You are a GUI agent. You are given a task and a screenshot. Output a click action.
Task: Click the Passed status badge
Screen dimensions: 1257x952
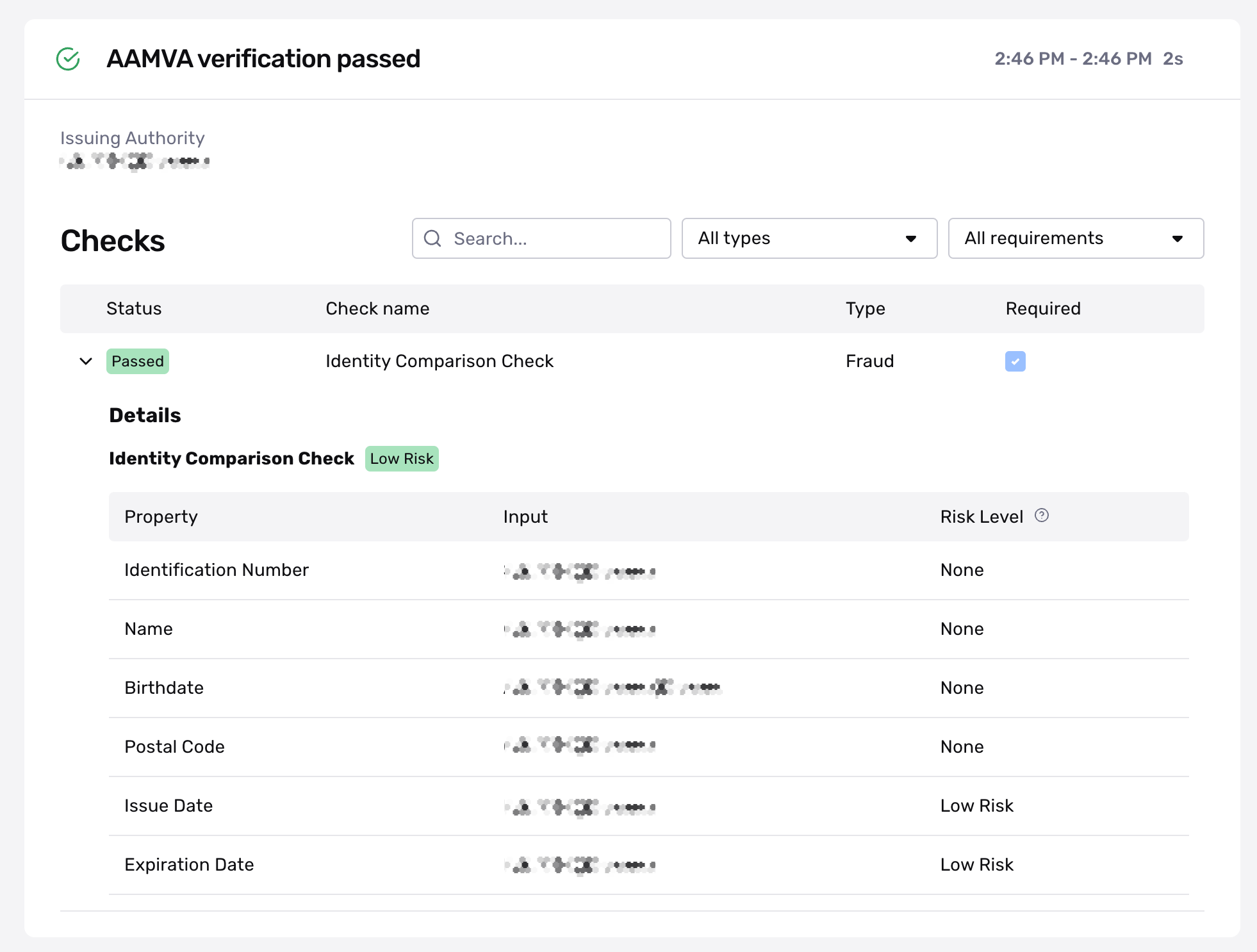pyautogui.click(x=137, y=361)
